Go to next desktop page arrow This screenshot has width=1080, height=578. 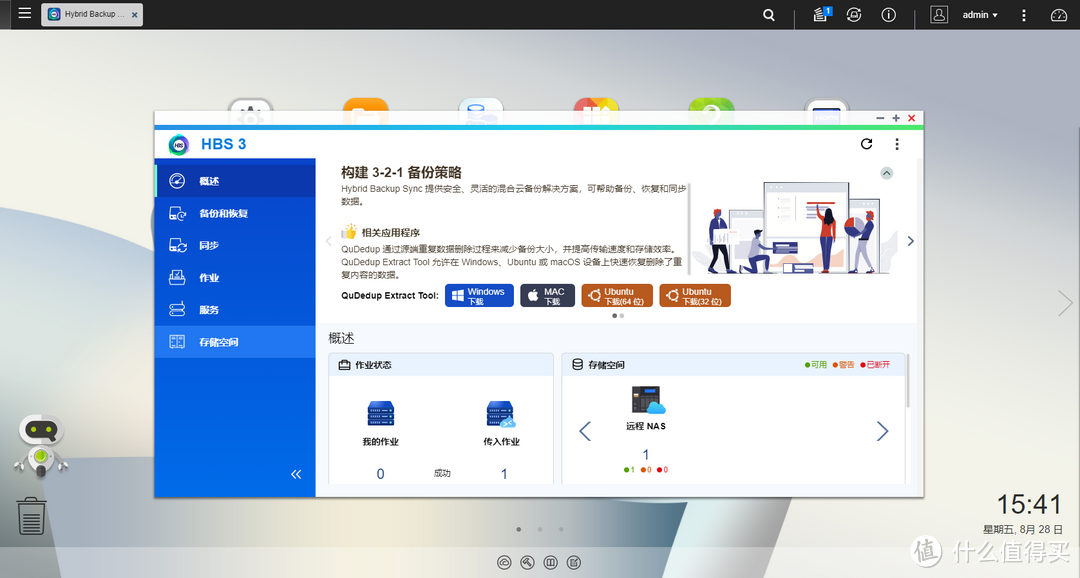(1066, 303)
